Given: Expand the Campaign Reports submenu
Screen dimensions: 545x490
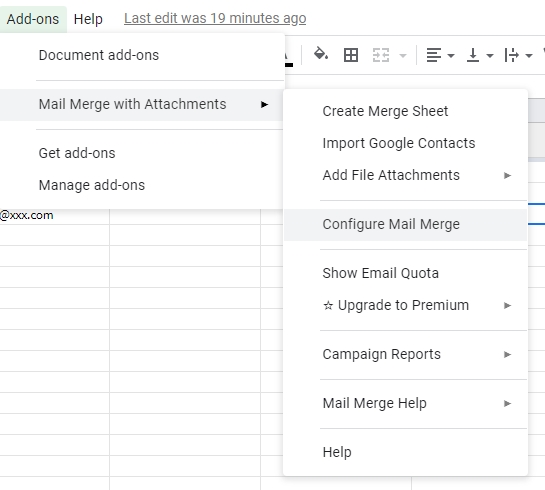Looking at the screenshot, I should coord(406,354).
